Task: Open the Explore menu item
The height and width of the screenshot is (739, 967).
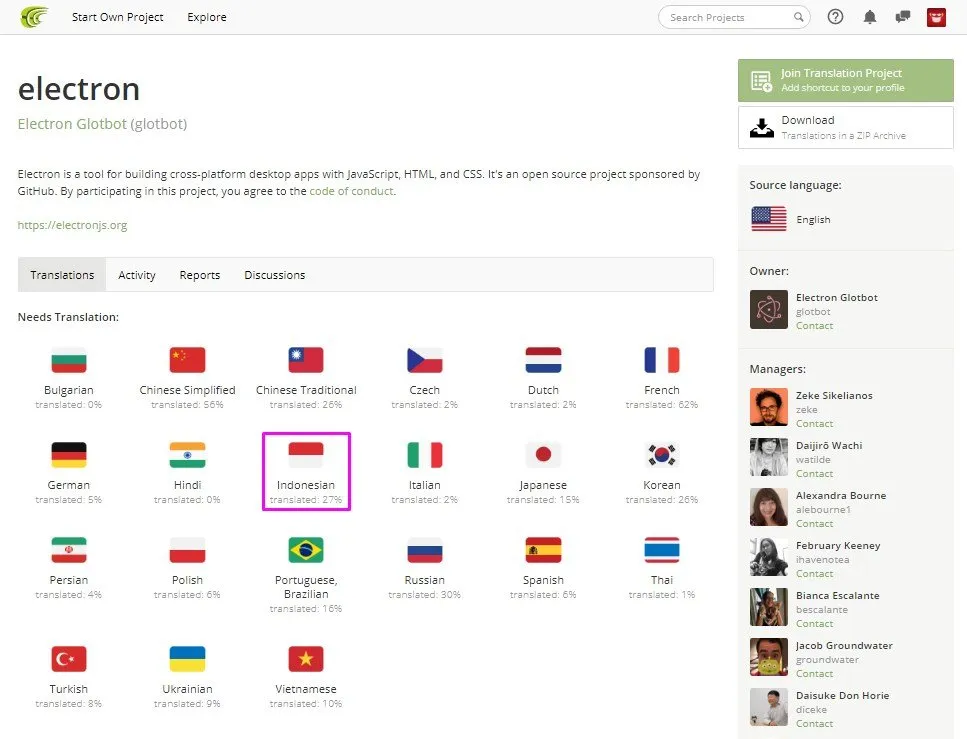Action: 207,17
